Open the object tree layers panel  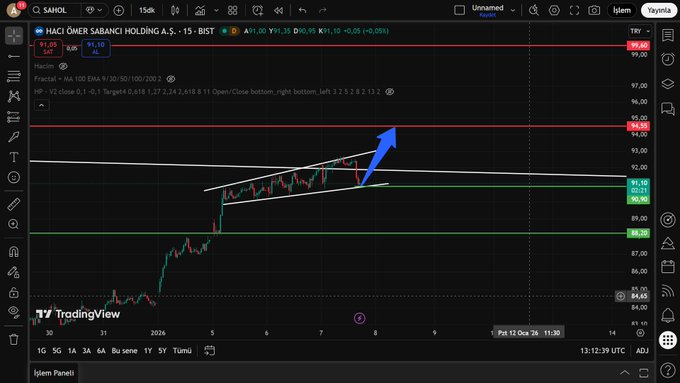[668, 84]
